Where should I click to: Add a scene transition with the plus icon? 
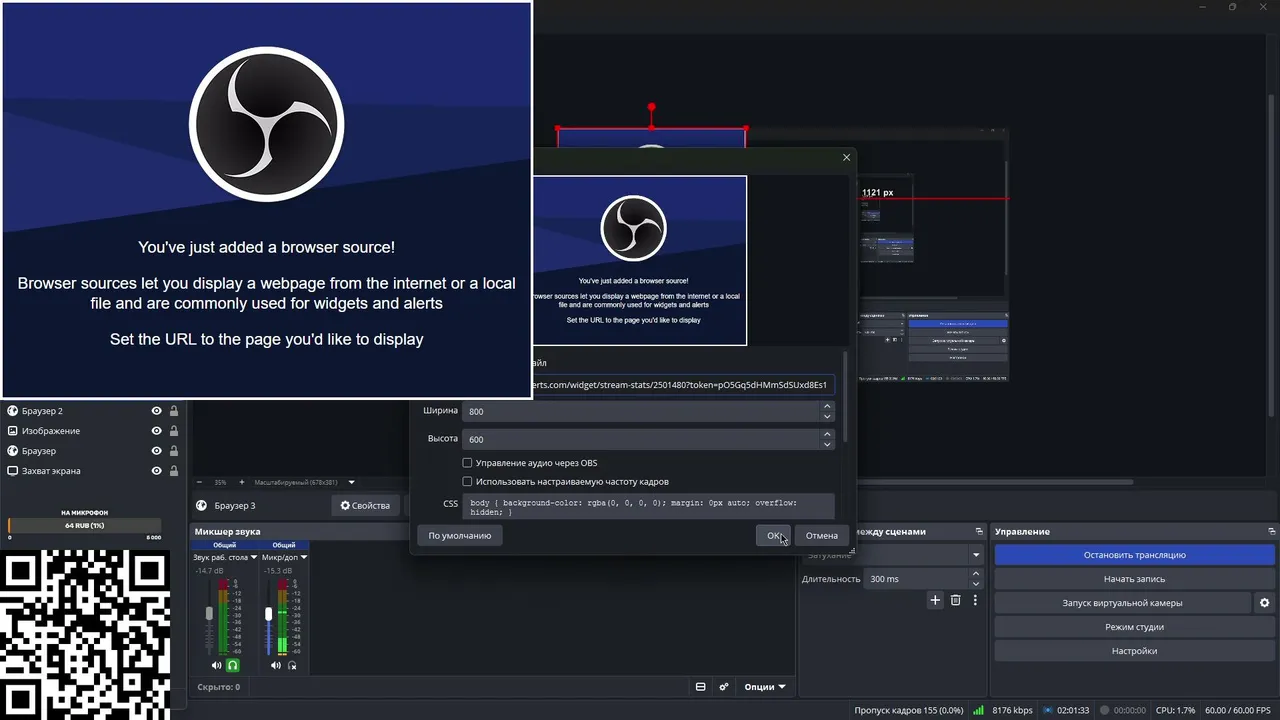tap(935, 600)
